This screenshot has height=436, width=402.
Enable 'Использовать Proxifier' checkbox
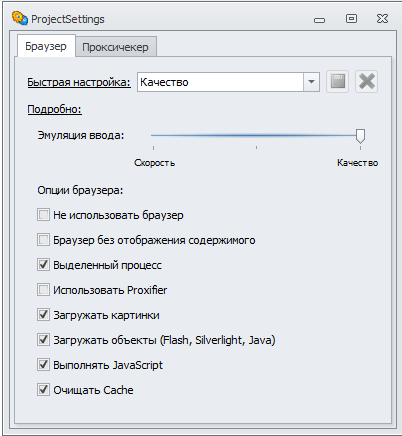[43, 290]
